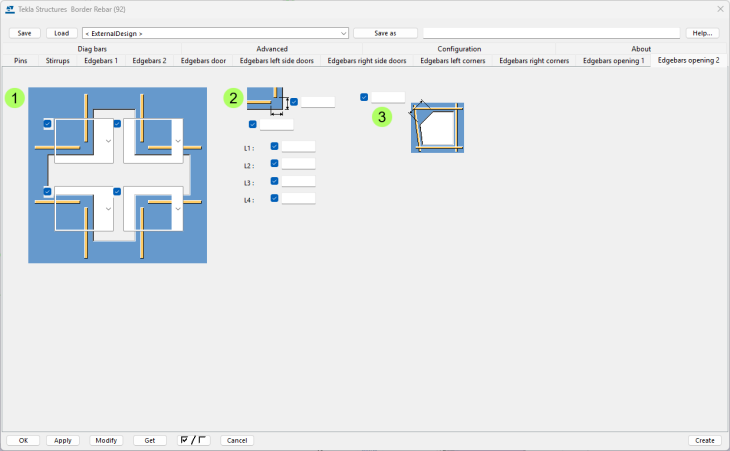Close the Border Rebar dialog window
The height and width of the screenshot is (451, 730).
(719, 8)
